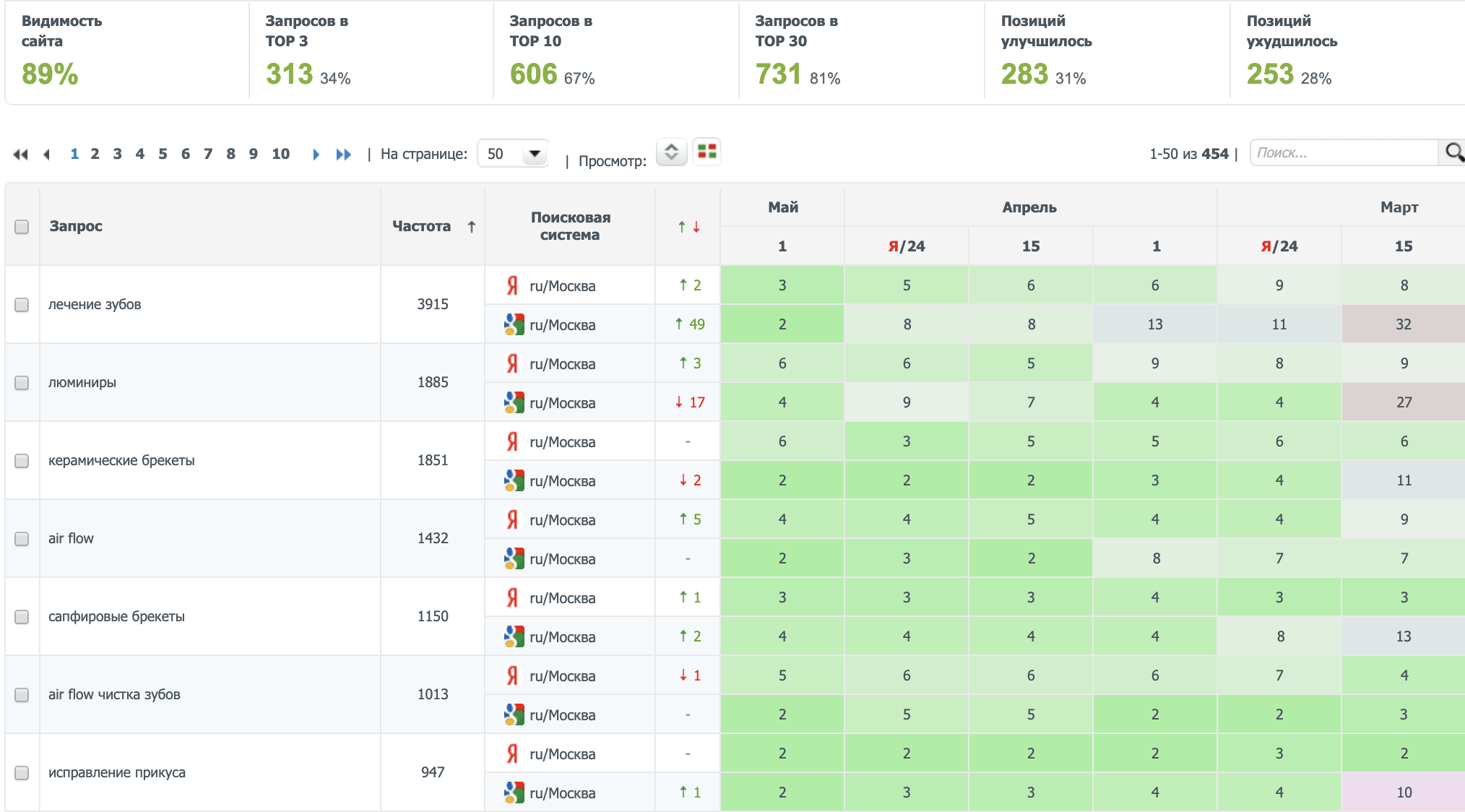Viewport: 1465px width, 812px height.
Task: Go to page 10
Action: pos(280,154)
